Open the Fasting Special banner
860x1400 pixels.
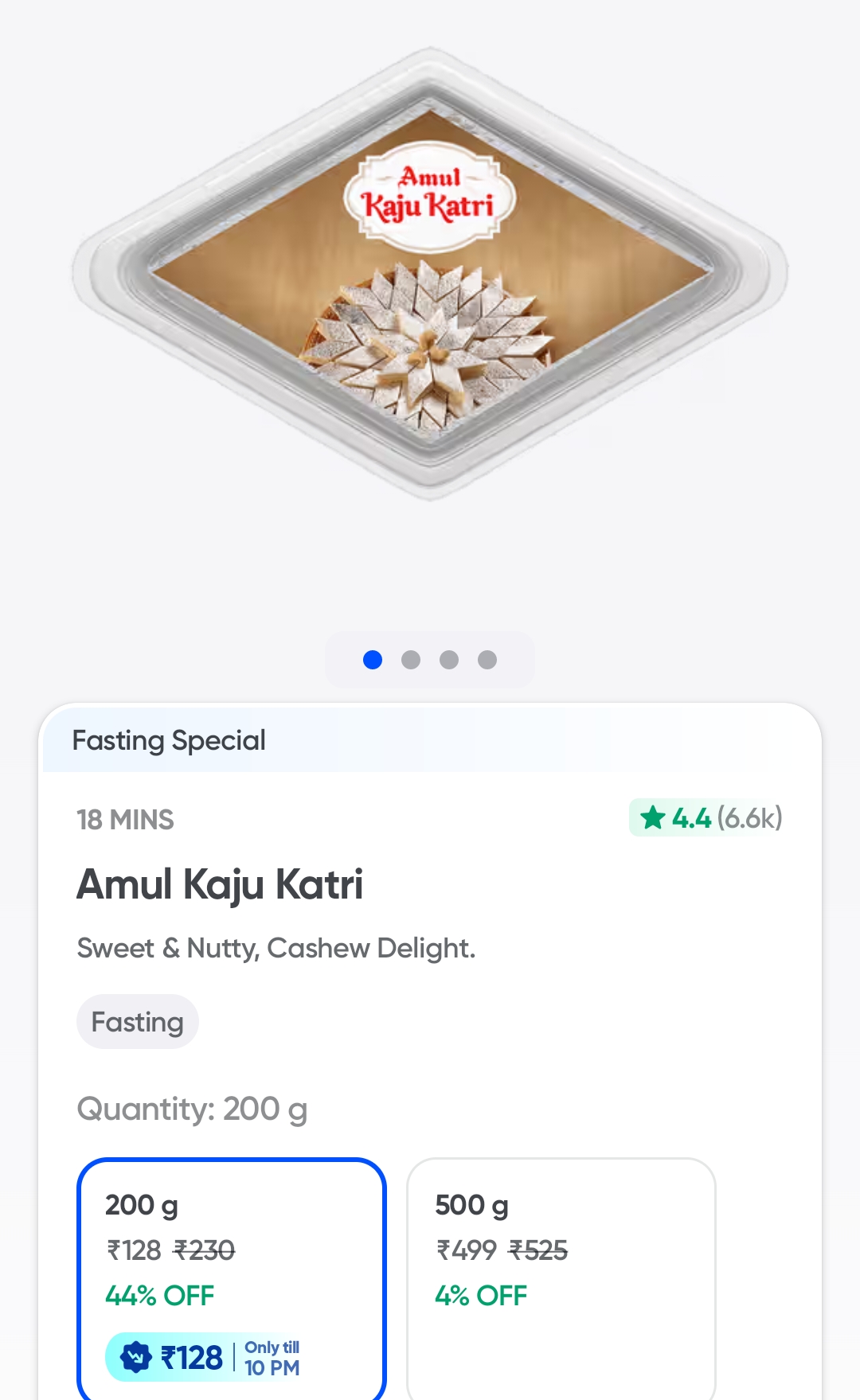coord(169,740)
